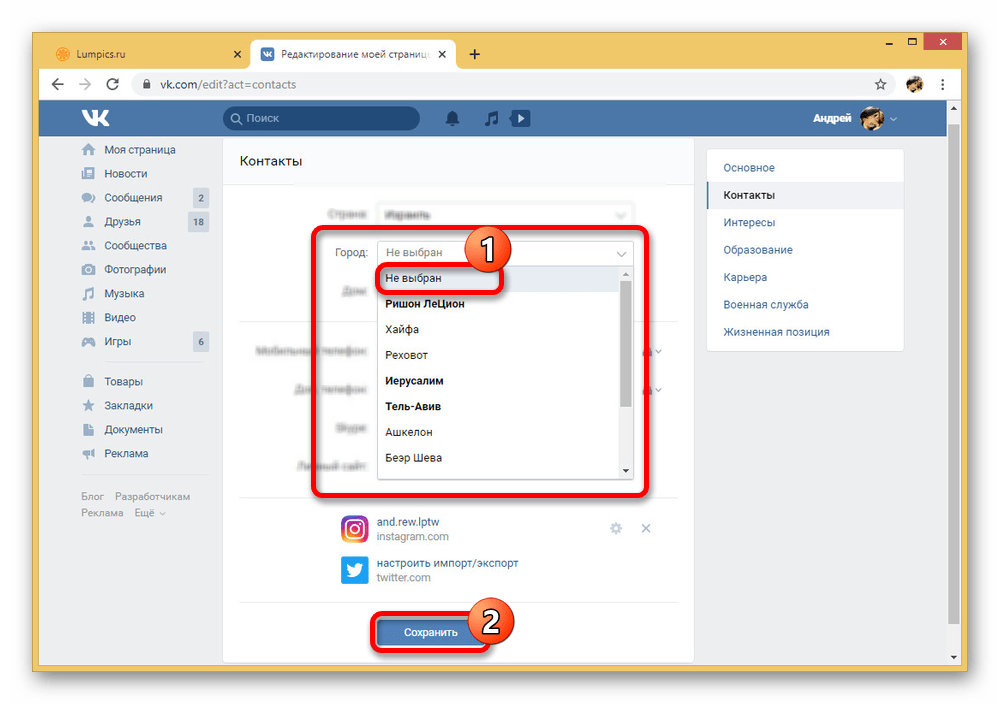Select Ашкелон in city list
1000x704 pixels.
[x=498, y=432]
